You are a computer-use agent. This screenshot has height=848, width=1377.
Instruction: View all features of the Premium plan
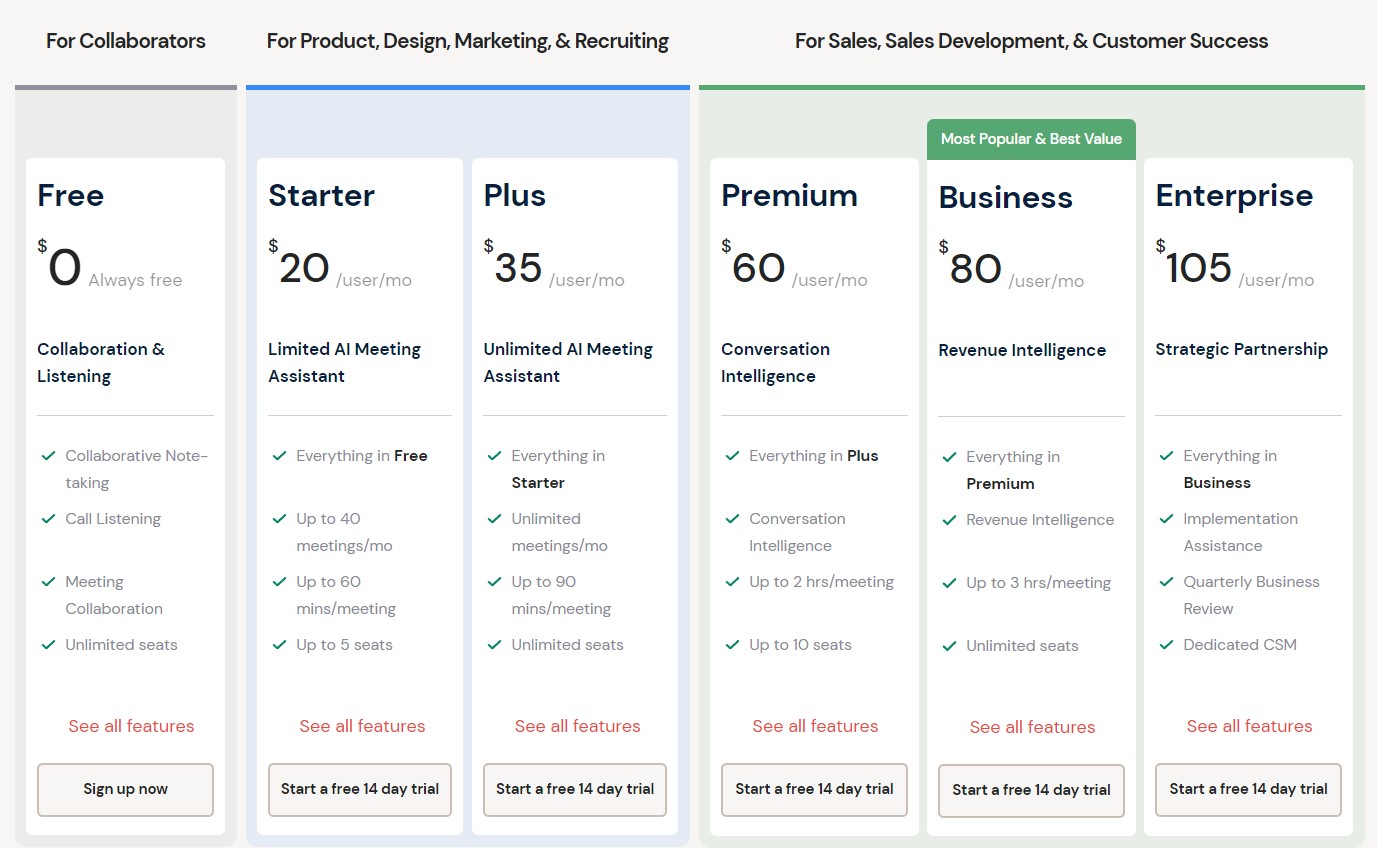tap(815, 726)
